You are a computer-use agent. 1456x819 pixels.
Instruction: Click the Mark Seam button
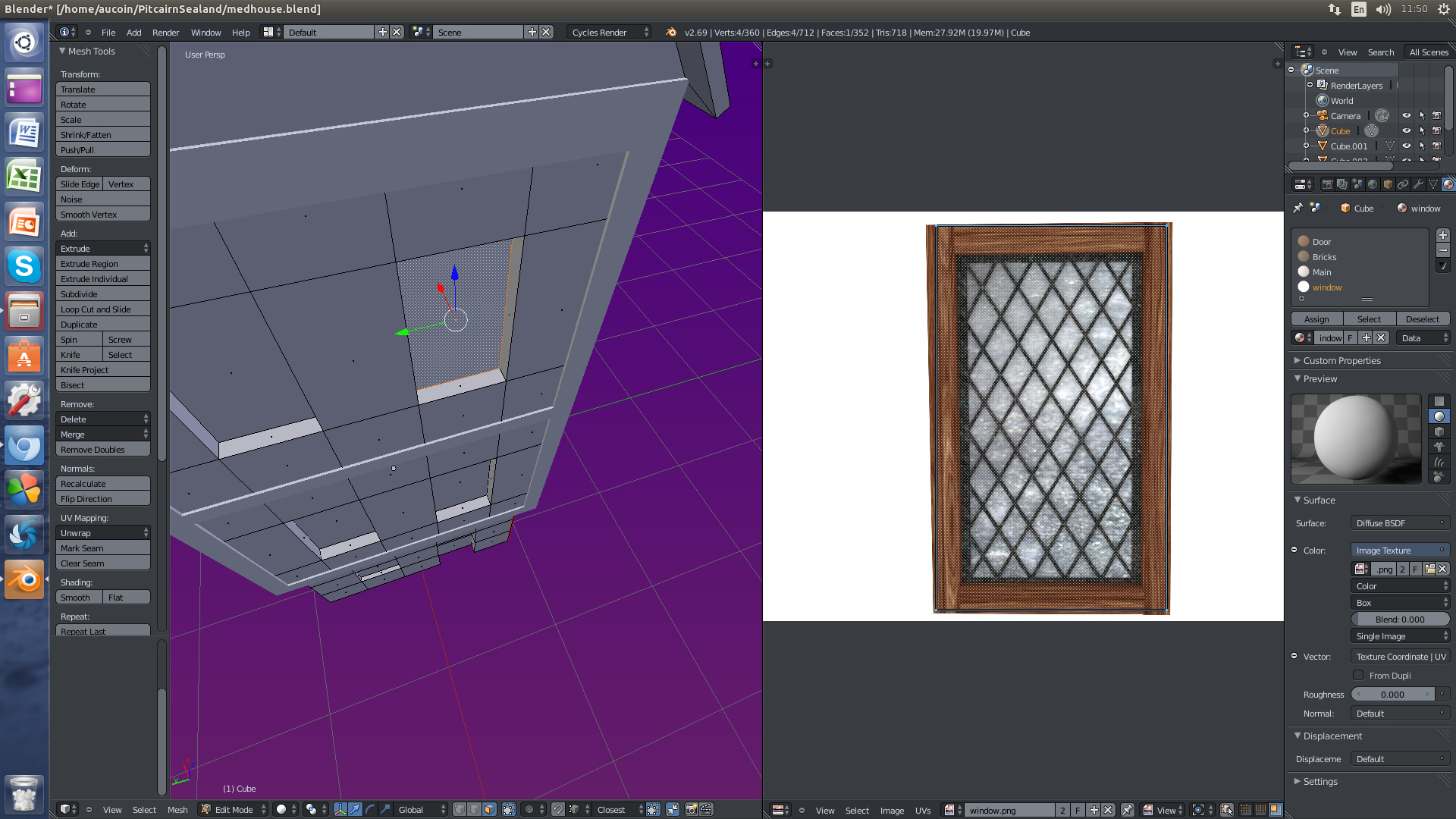click(103, 548)
